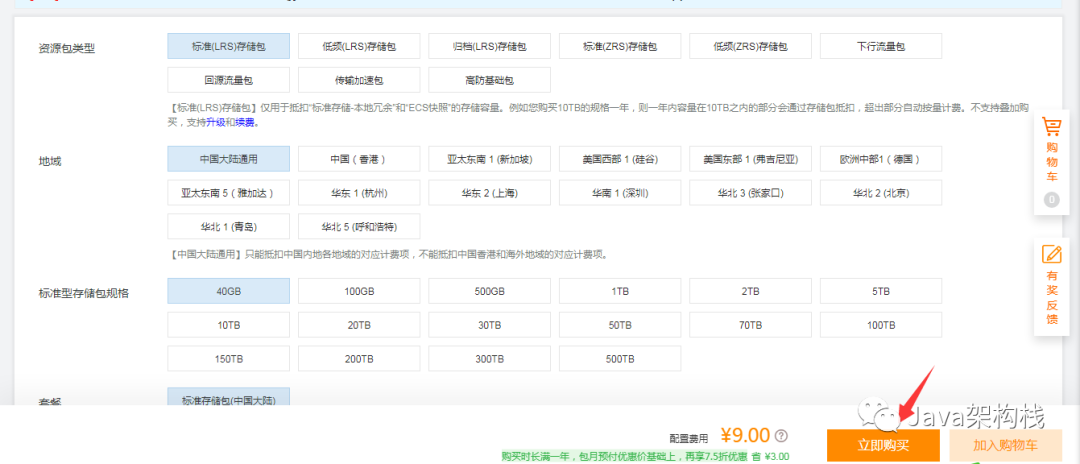Select region 中国大陆通用
This screenshot has width=1080, height=464.
[228, 159]
